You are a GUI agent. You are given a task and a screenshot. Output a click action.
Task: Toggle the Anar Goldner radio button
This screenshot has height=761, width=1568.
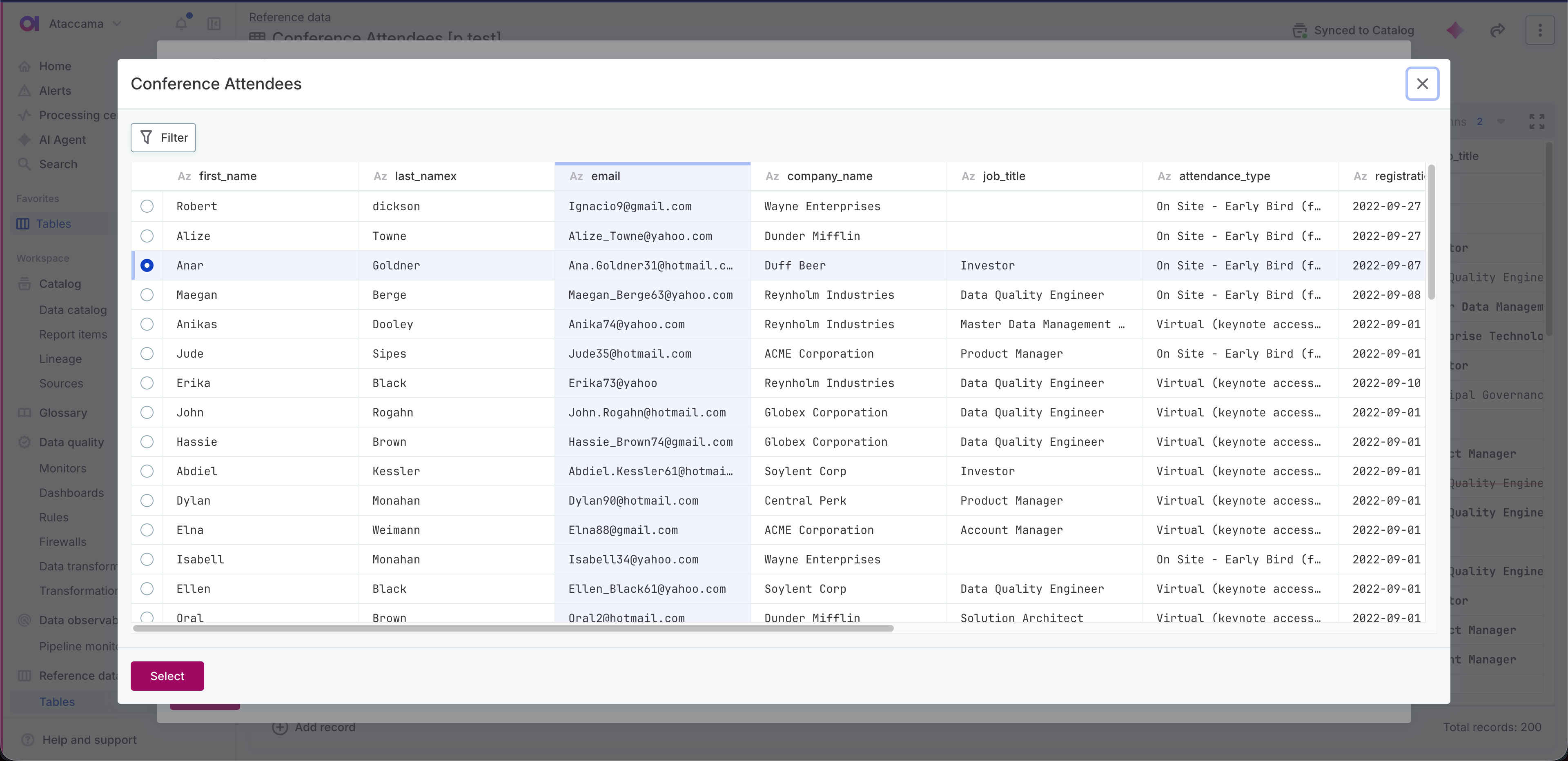tap(147, 265)
